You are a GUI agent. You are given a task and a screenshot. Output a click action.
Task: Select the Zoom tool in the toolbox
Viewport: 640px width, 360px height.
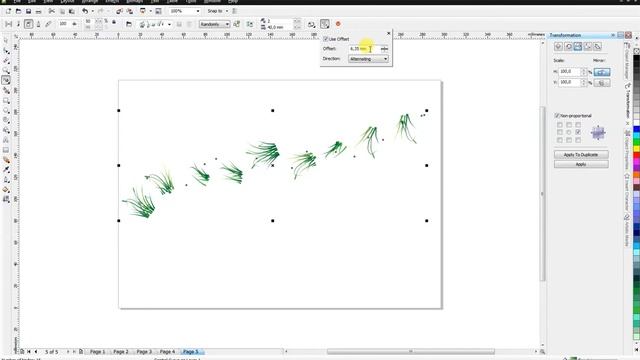[x=6, y=70]
